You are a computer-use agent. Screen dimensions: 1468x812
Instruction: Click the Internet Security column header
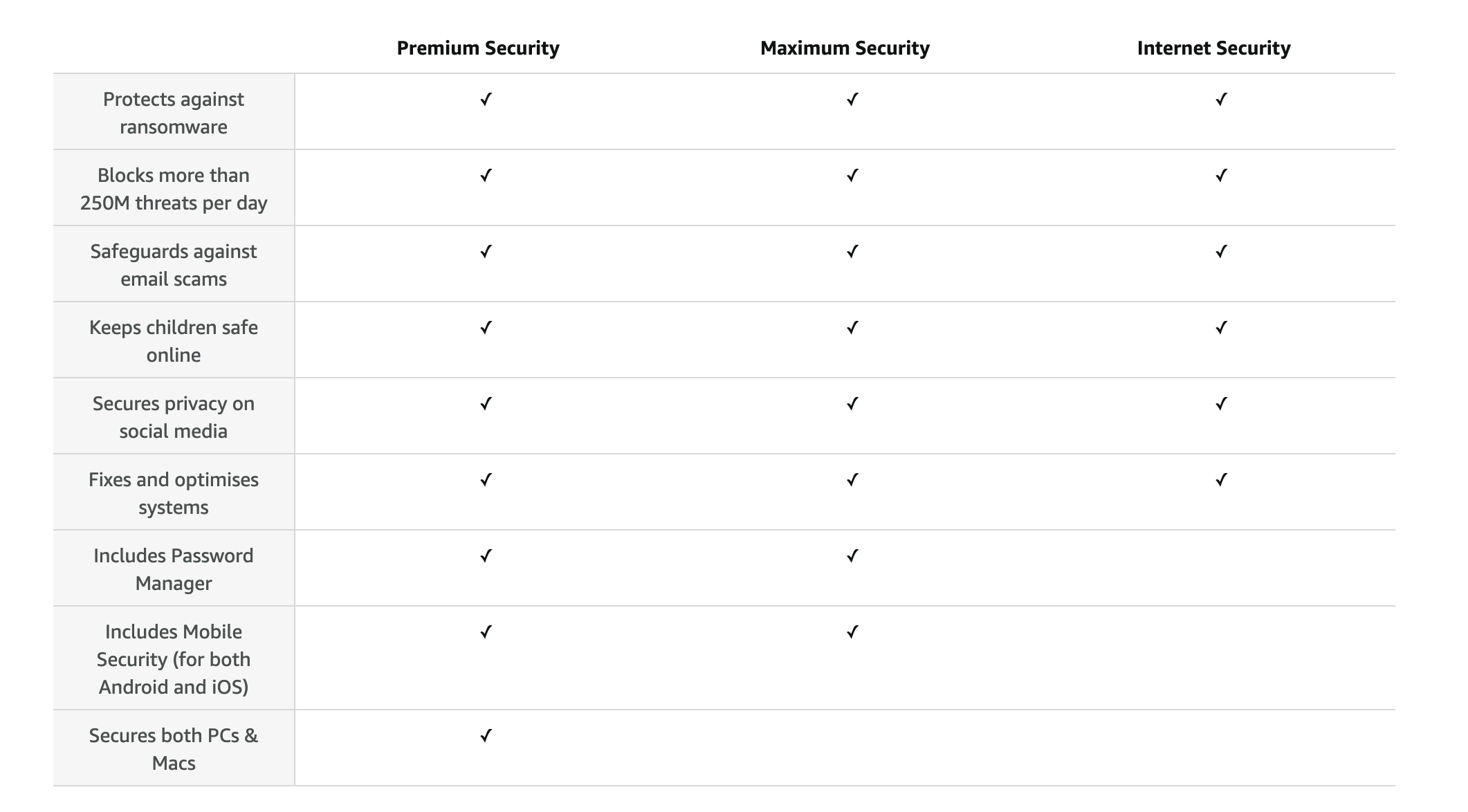1213,48
